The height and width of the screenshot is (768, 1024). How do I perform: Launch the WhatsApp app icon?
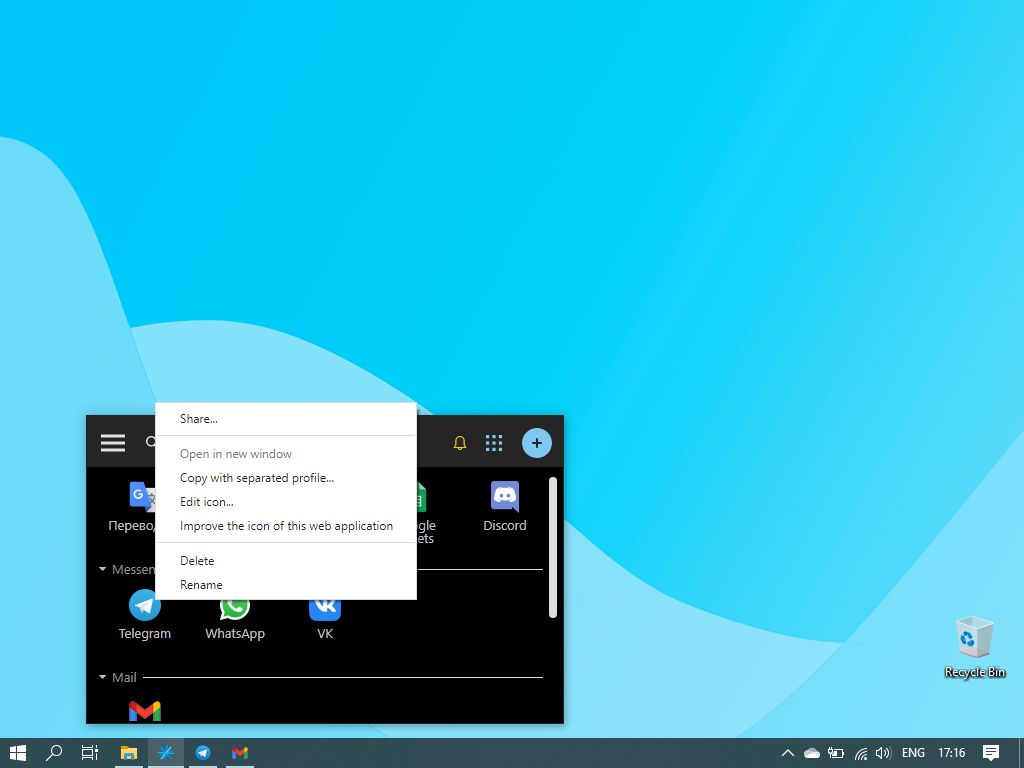(x=235, y=608)
